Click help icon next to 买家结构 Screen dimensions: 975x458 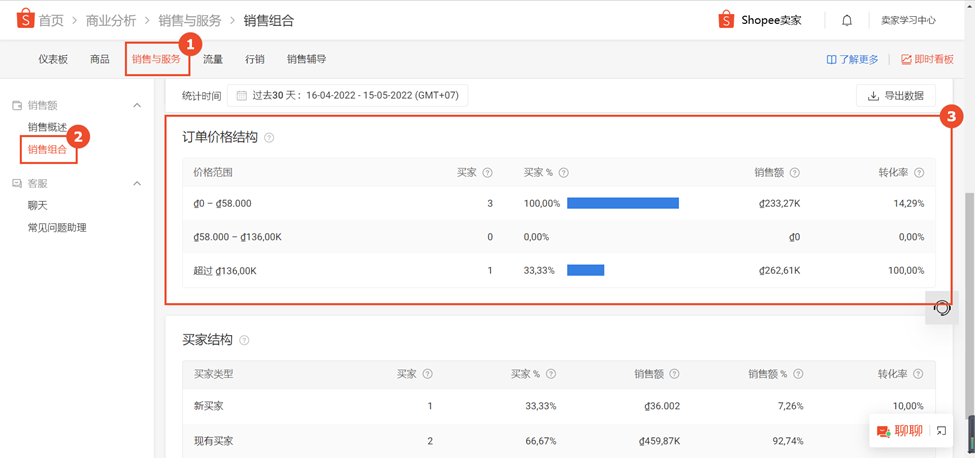(244, 341)
